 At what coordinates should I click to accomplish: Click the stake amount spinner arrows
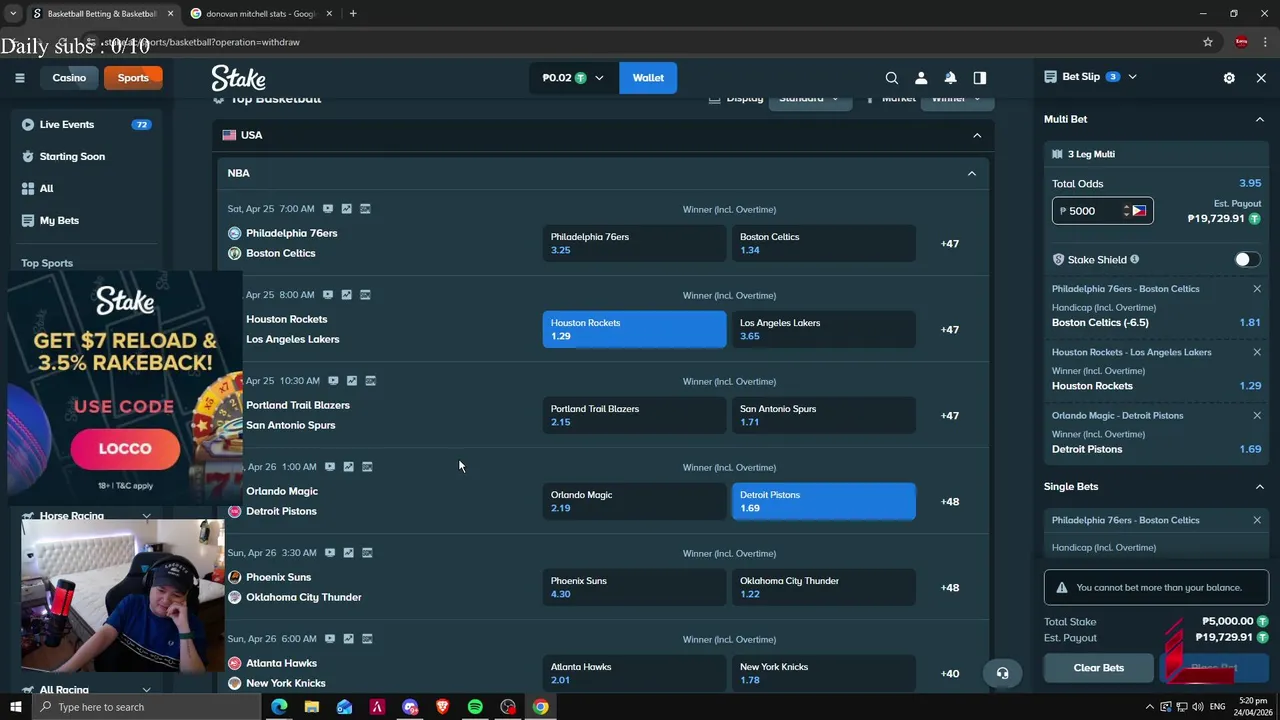1125,211
